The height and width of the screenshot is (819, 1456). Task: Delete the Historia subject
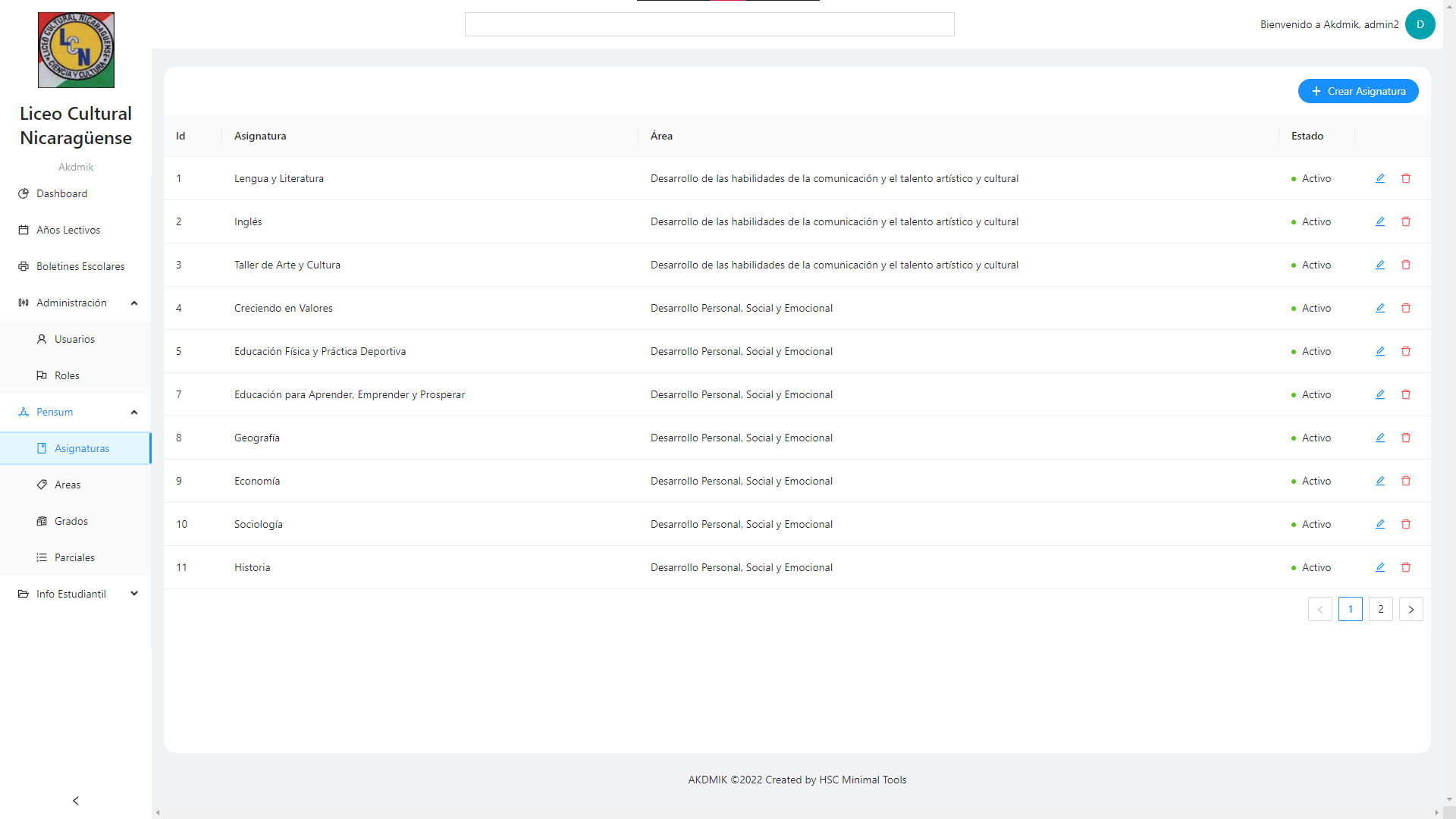click(x=1406, y=567)
